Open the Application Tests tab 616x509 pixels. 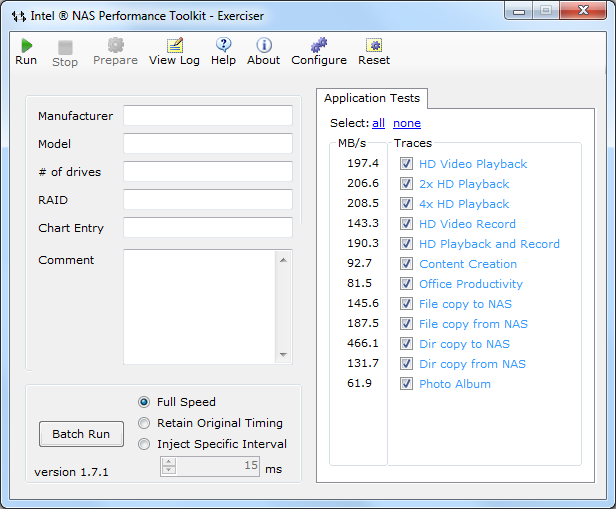[x=372, y=98]
